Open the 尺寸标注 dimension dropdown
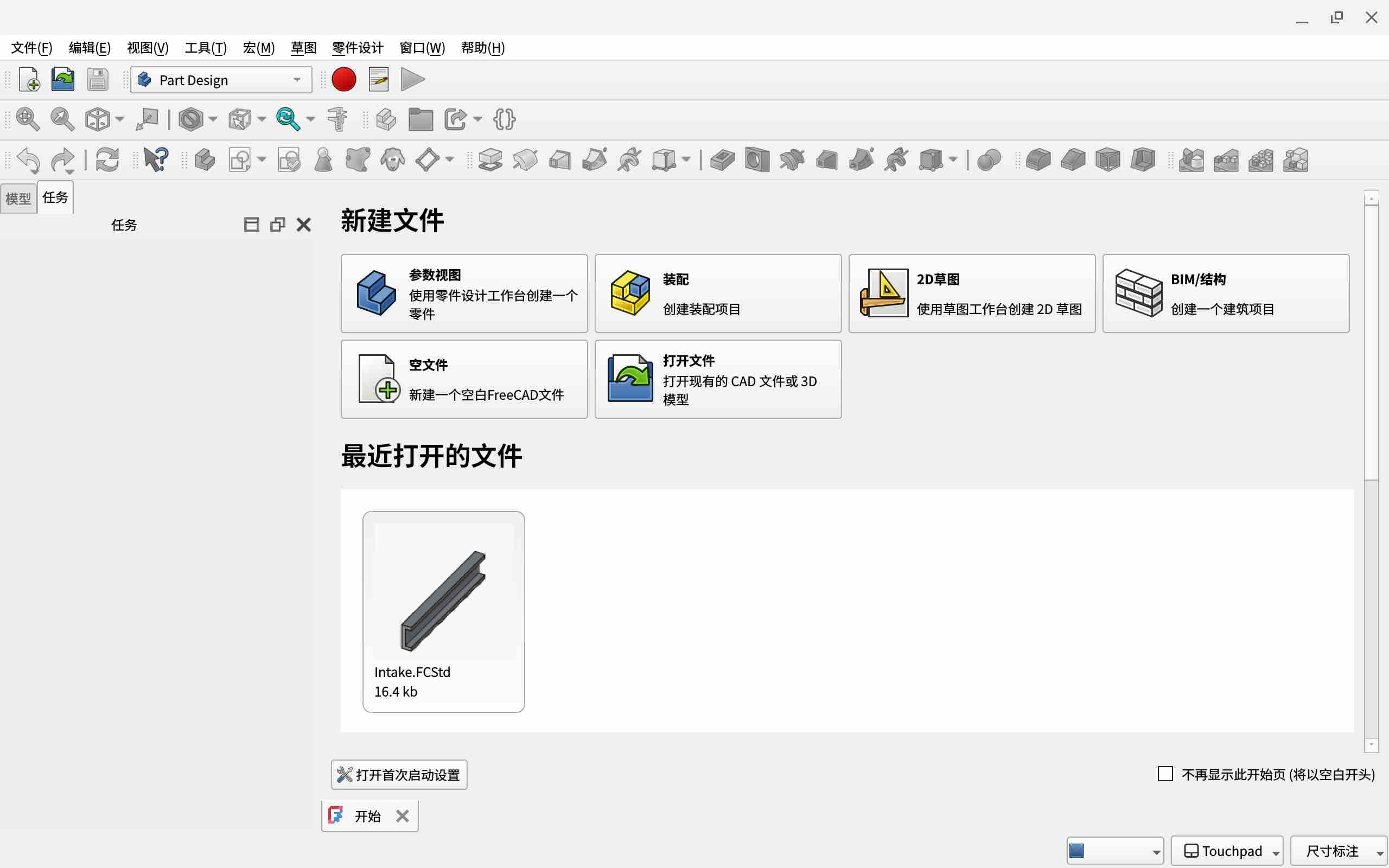Image resolution: width=1389 pixels, height=868 pixels. tap(1339, 851)
